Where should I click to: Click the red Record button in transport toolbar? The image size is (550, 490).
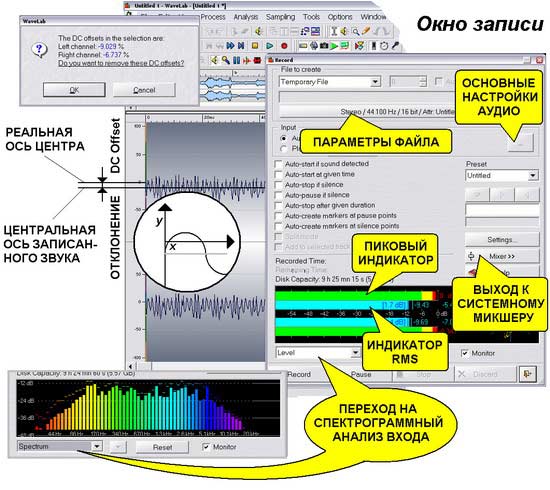pyautogui.click(x=284, y=46)
